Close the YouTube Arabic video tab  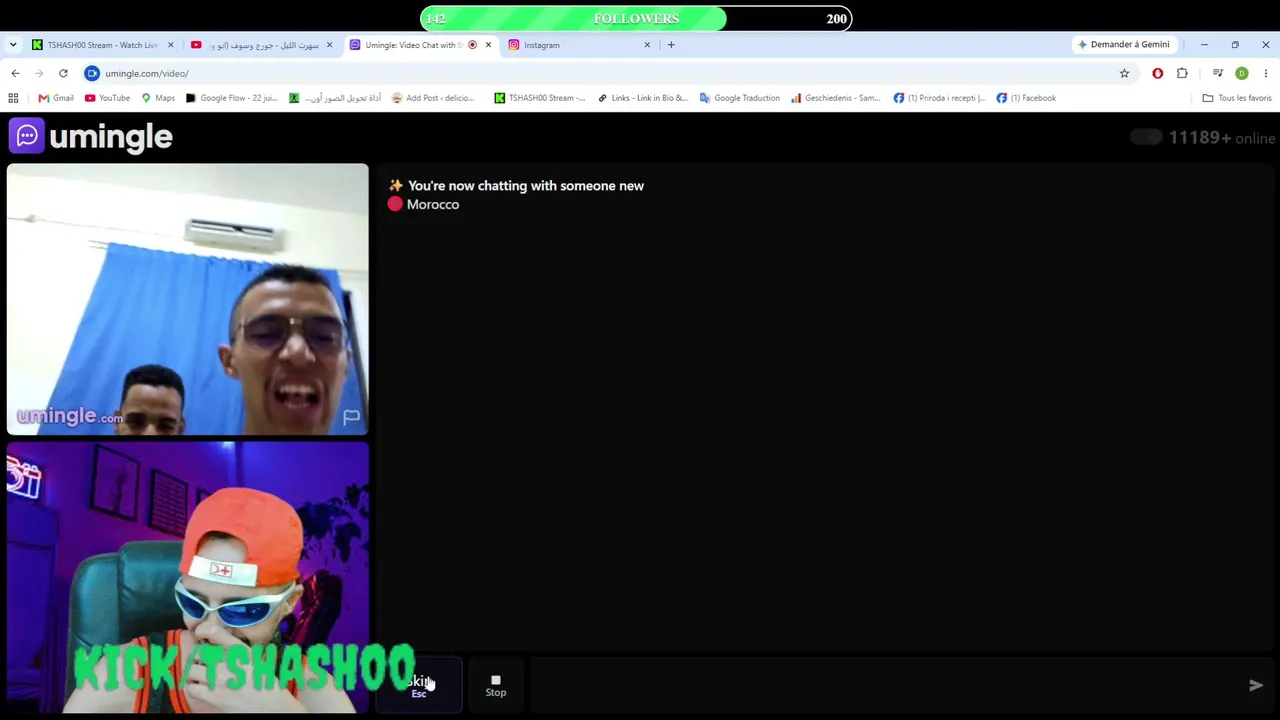pyautogui.click(x=329, y=45)
